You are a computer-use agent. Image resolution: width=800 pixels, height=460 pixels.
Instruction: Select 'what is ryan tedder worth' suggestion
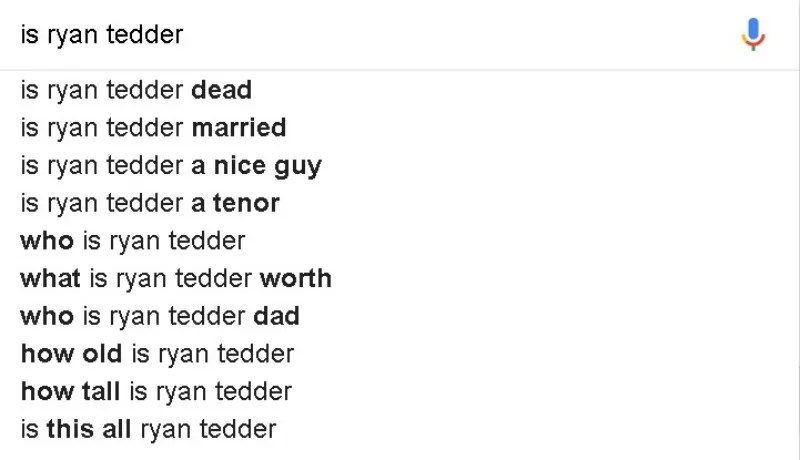(x=176, y=278)
